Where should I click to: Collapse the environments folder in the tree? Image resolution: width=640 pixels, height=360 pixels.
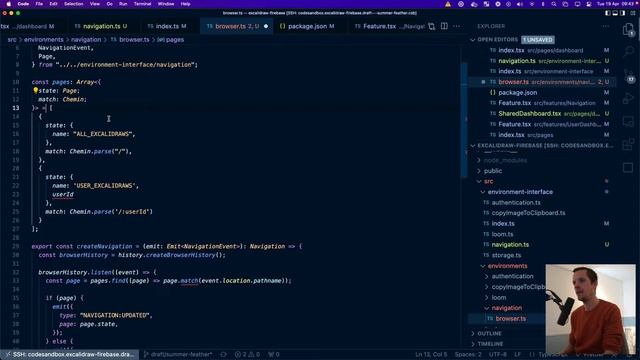[x=507, y=266]
